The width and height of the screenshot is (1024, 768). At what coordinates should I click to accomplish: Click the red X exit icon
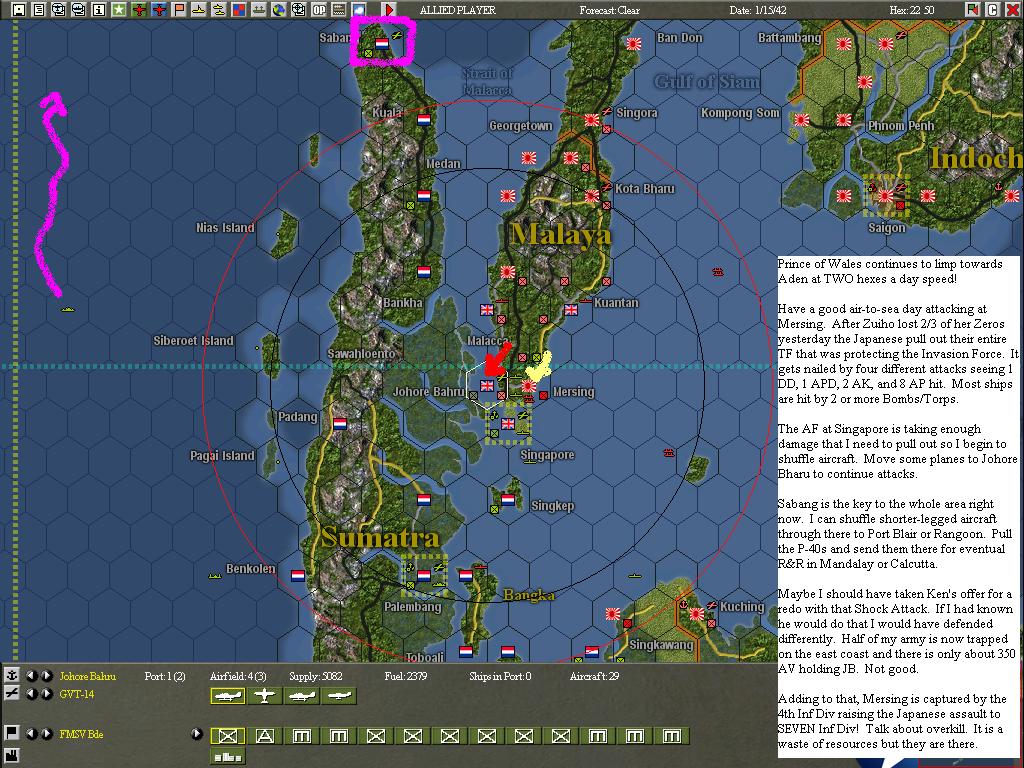pyautogui.click(x=1012, y=10)
